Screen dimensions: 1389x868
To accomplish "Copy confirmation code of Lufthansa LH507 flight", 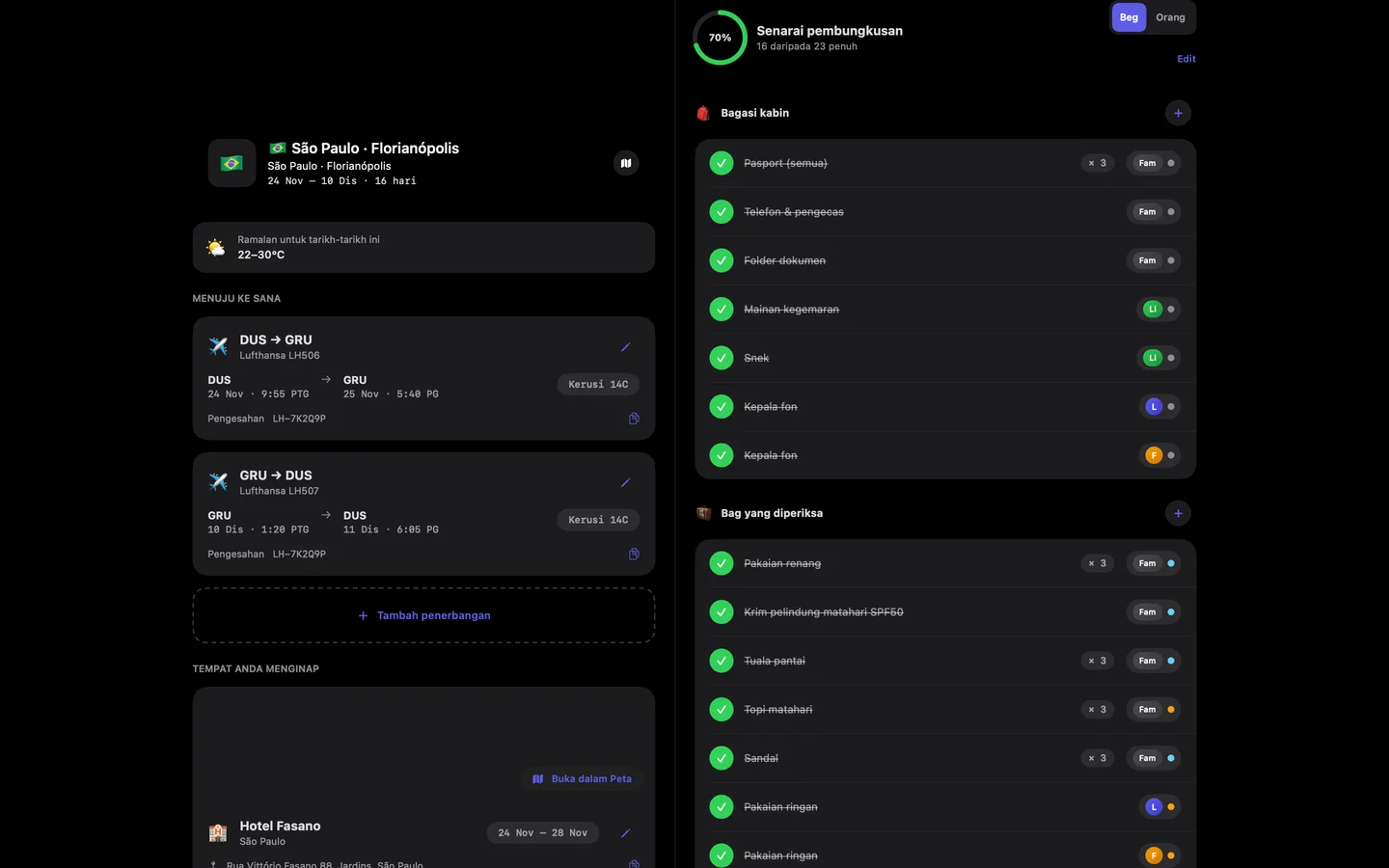I will click(634, 554).
